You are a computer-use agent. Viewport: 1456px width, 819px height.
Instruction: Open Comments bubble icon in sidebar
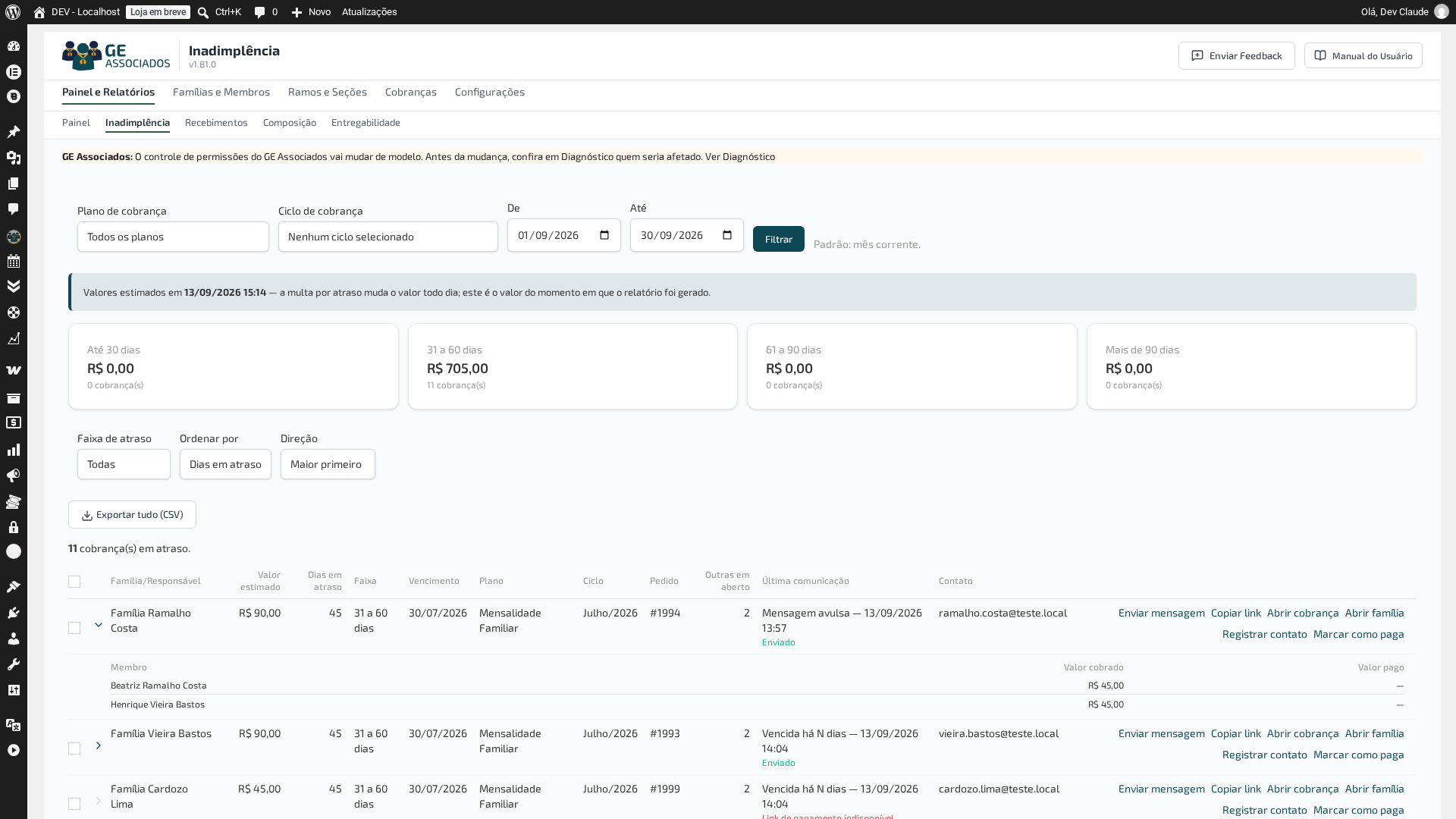click(x=14, y=209)
